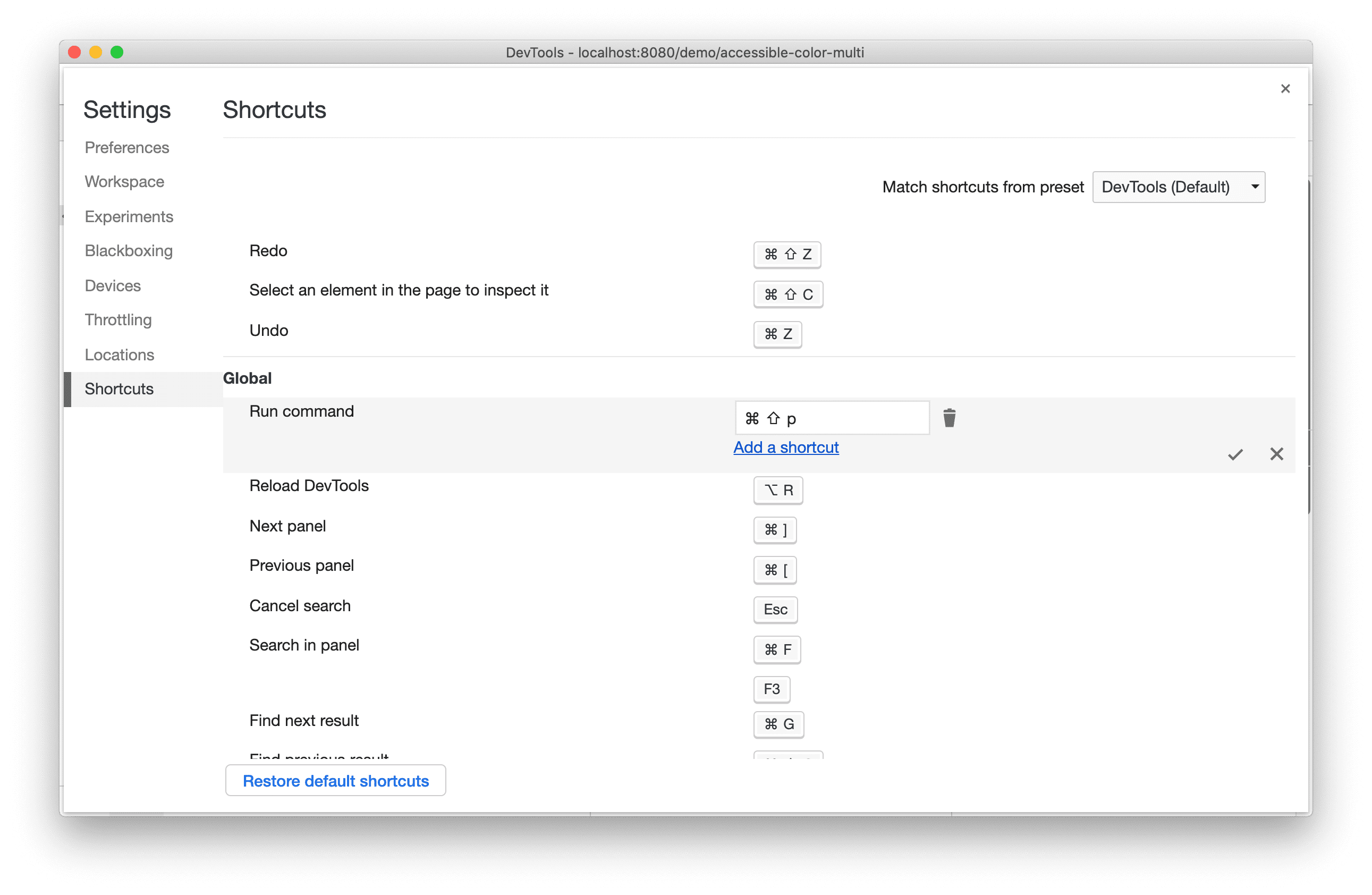
Task: Click the Add a shortcut link
Action: (786, 447)
